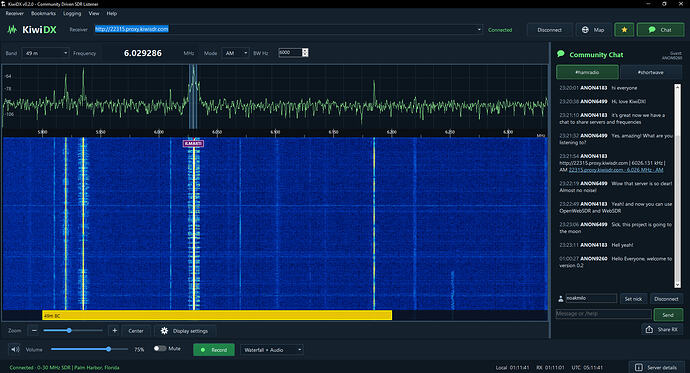This screenshot has height=373, width=690.
Task: Click the yellow 49m BC band bar
Action: click(217, 315)
